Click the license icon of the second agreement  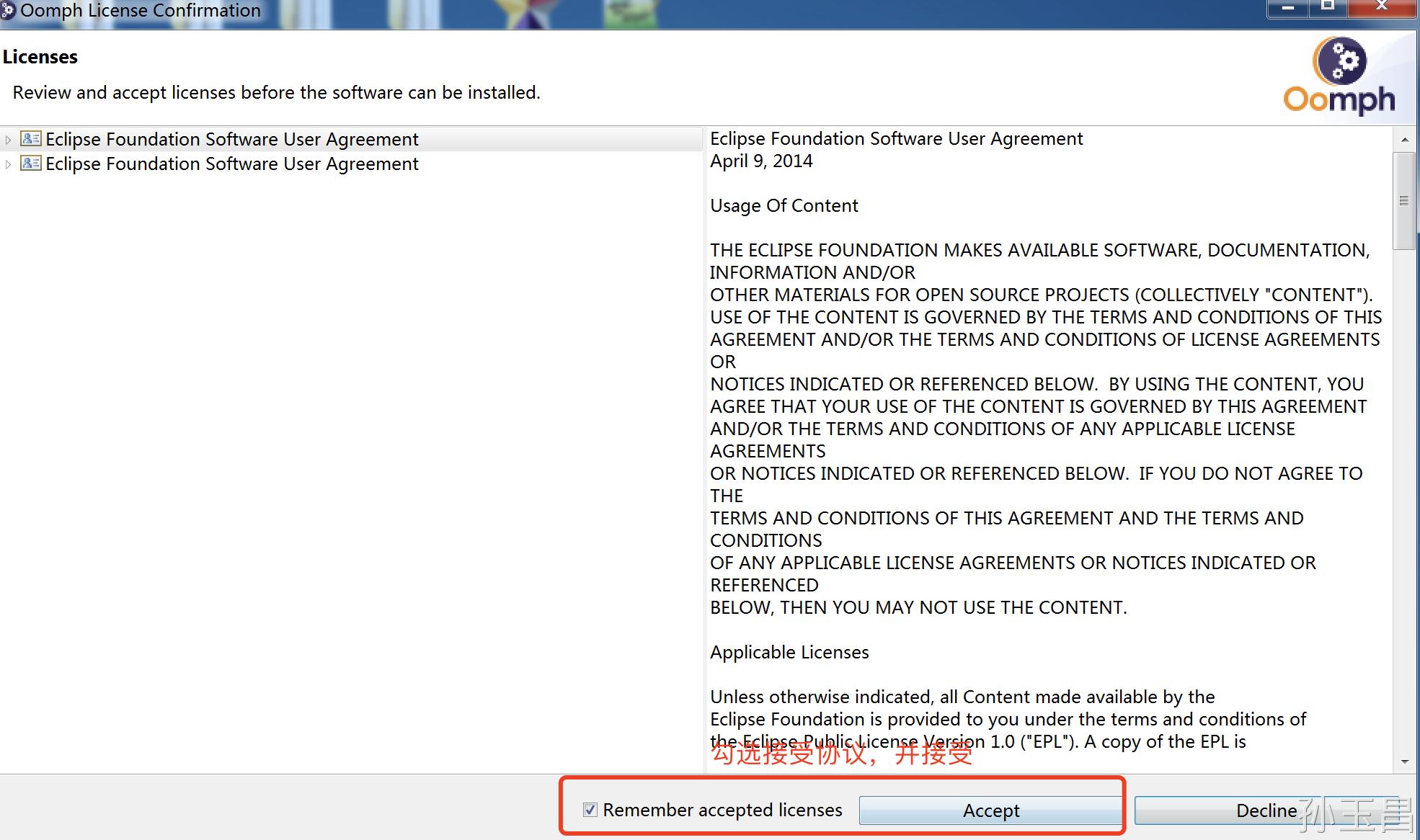click(x=30, y=164)
